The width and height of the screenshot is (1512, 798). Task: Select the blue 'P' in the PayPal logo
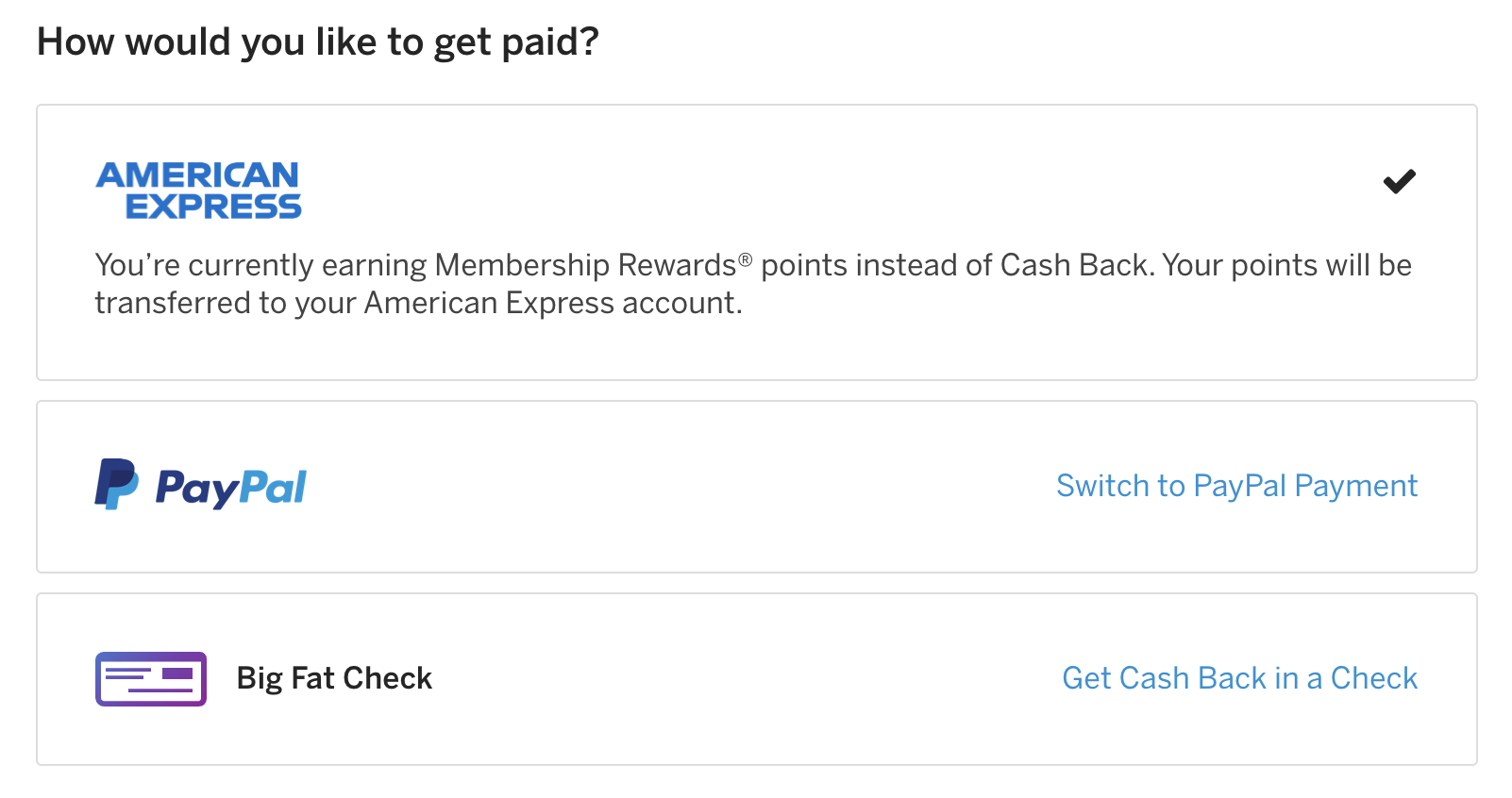tap(115, 485)
